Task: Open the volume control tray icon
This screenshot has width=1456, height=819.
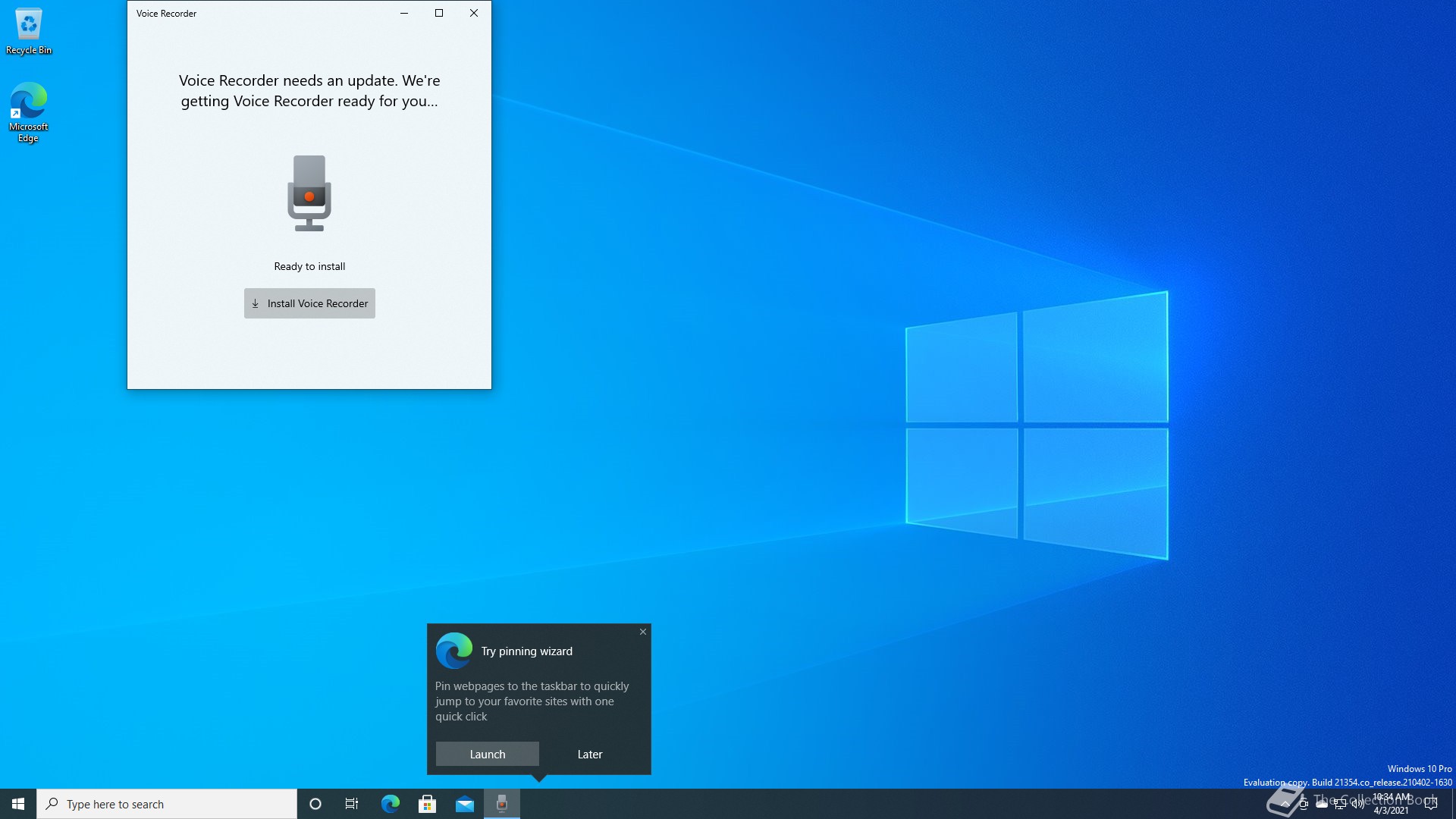Action: pos(1358,804)
